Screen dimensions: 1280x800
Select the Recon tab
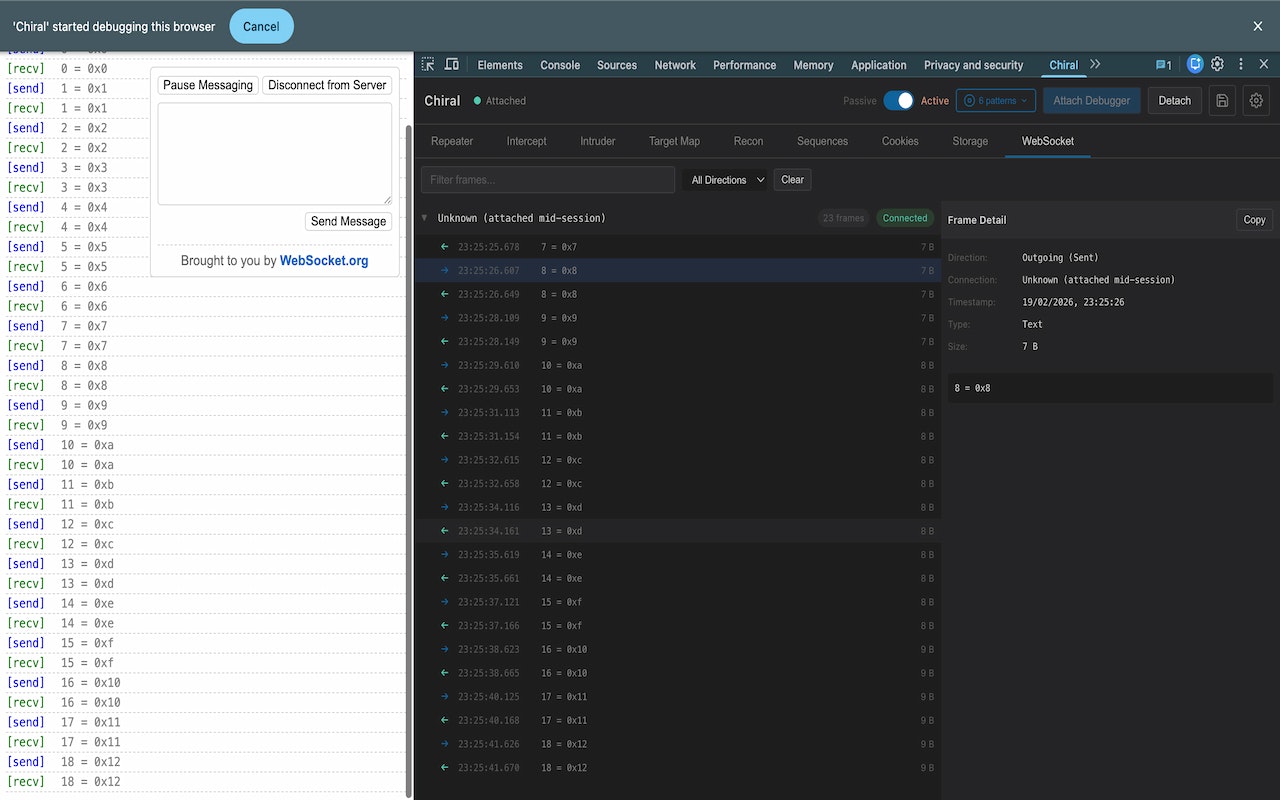[748, 141]
